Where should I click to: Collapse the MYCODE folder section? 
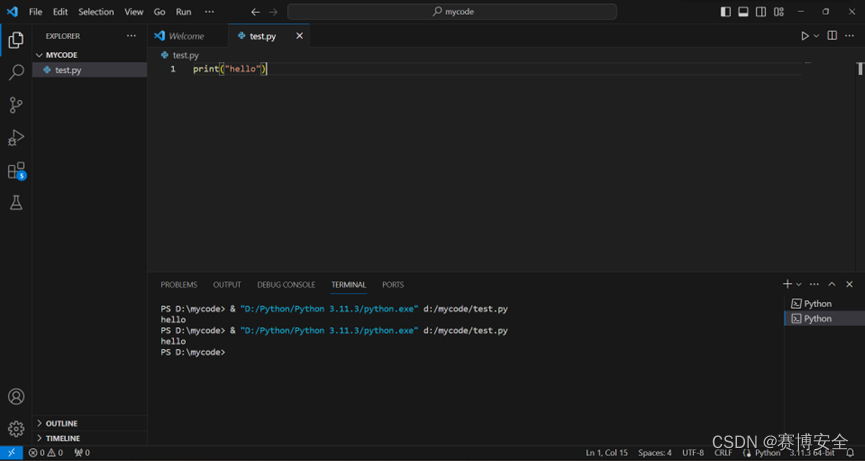coord(61,55)
